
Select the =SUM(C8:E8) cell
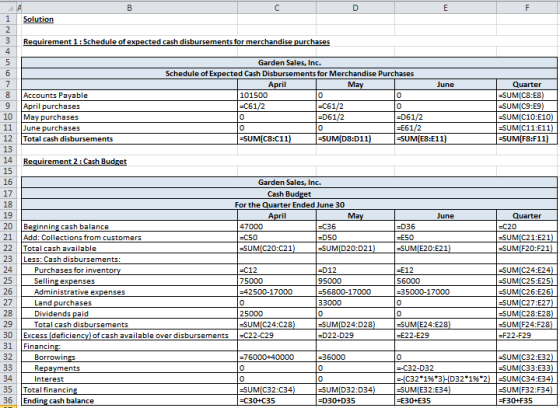coord(527,95)
